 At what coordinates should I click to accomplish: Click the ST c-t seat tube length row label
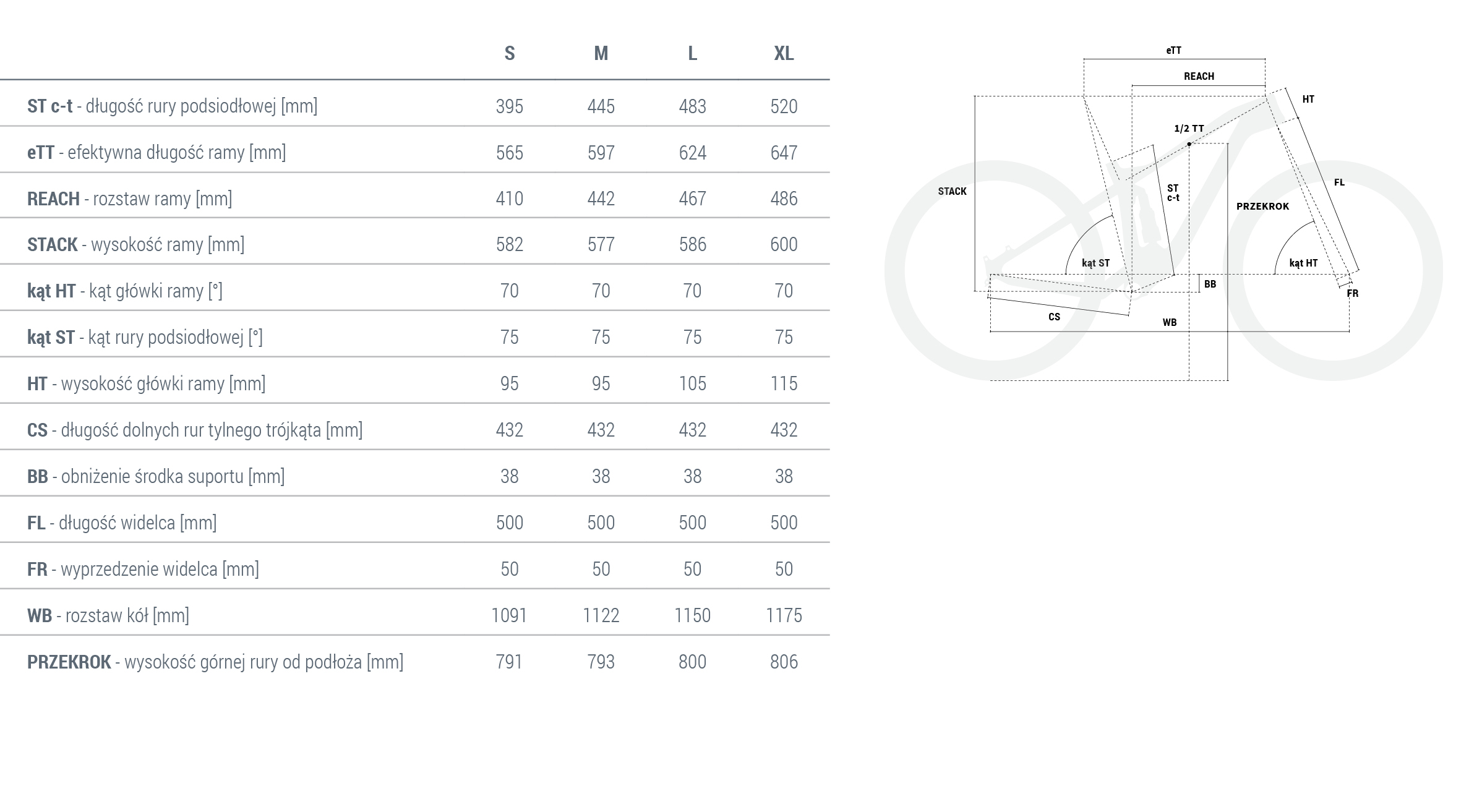click(x=172, y=106)
